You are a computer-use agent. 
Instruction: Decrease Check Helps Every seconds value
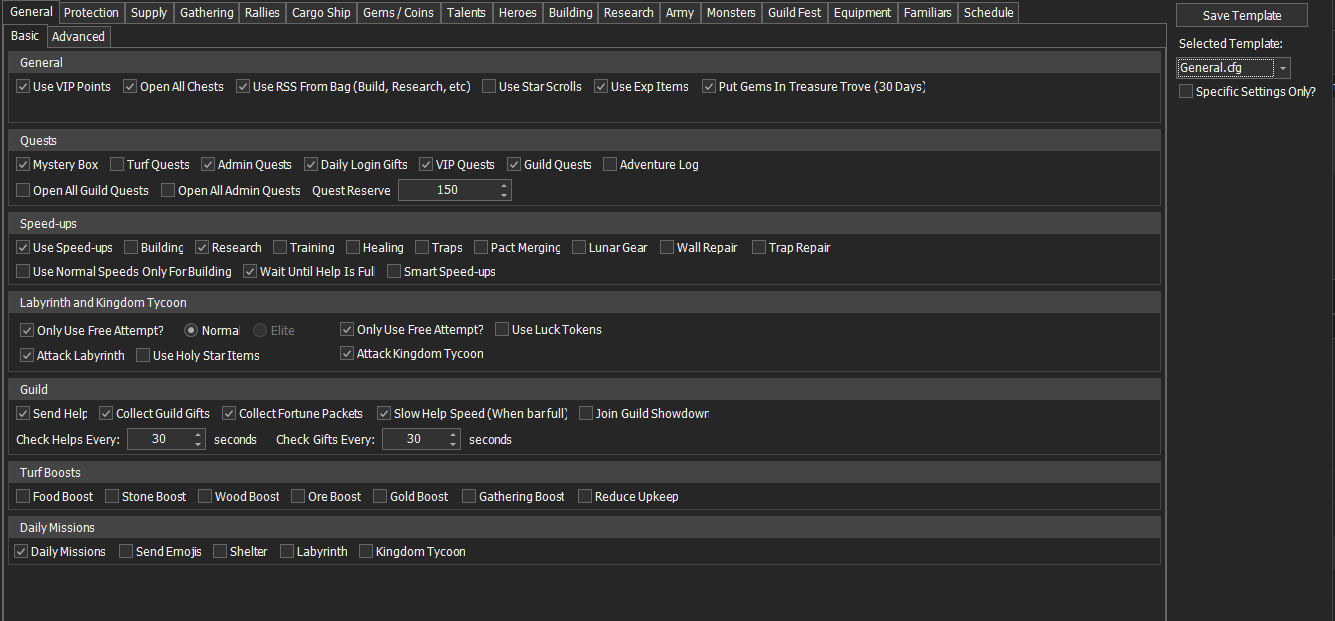click(x=197, y=444)
